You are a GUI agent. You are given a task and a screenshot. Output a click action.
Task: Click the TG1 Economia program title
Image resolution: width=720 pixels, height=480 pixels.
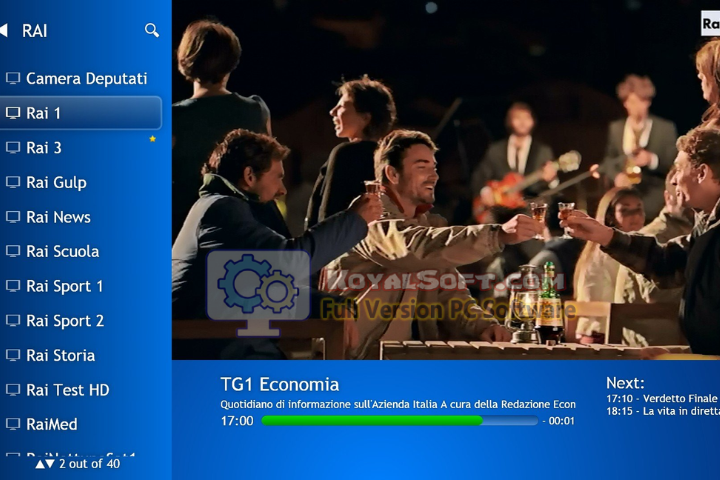click(x=280, y=384)
